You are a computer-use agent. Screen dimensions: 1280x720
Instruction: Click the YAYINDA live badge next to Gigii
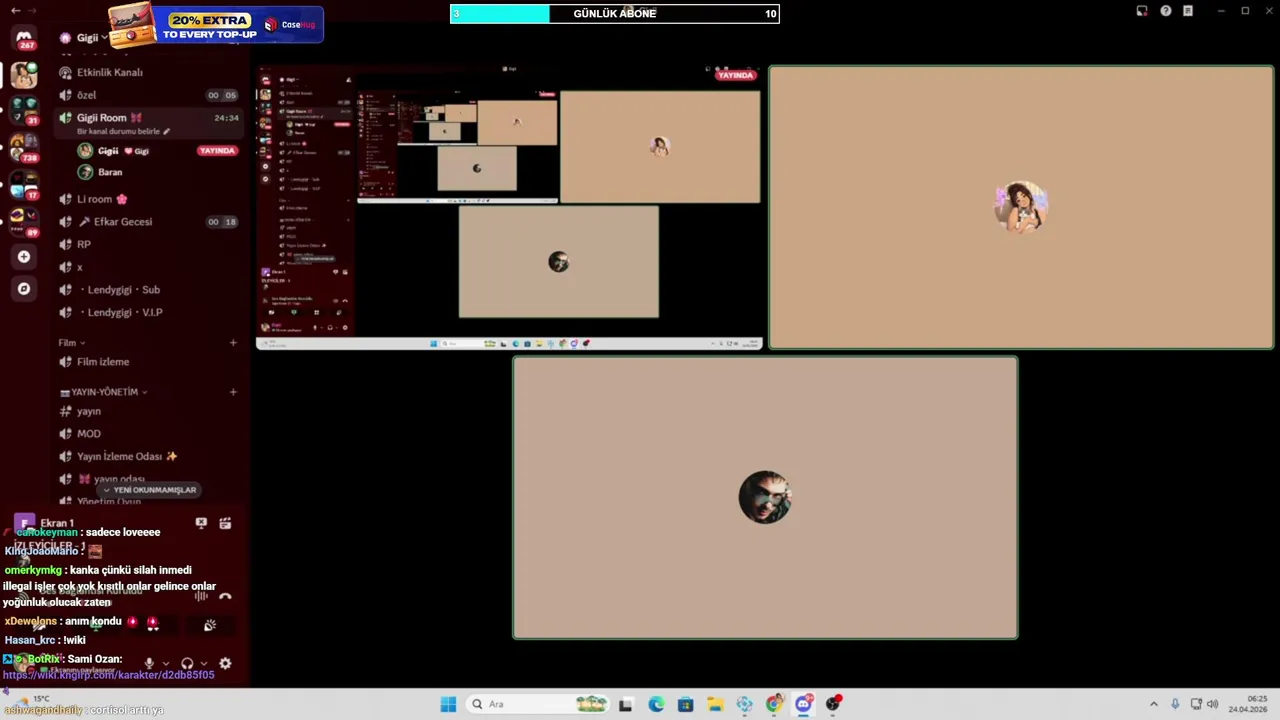pos(217,151)
